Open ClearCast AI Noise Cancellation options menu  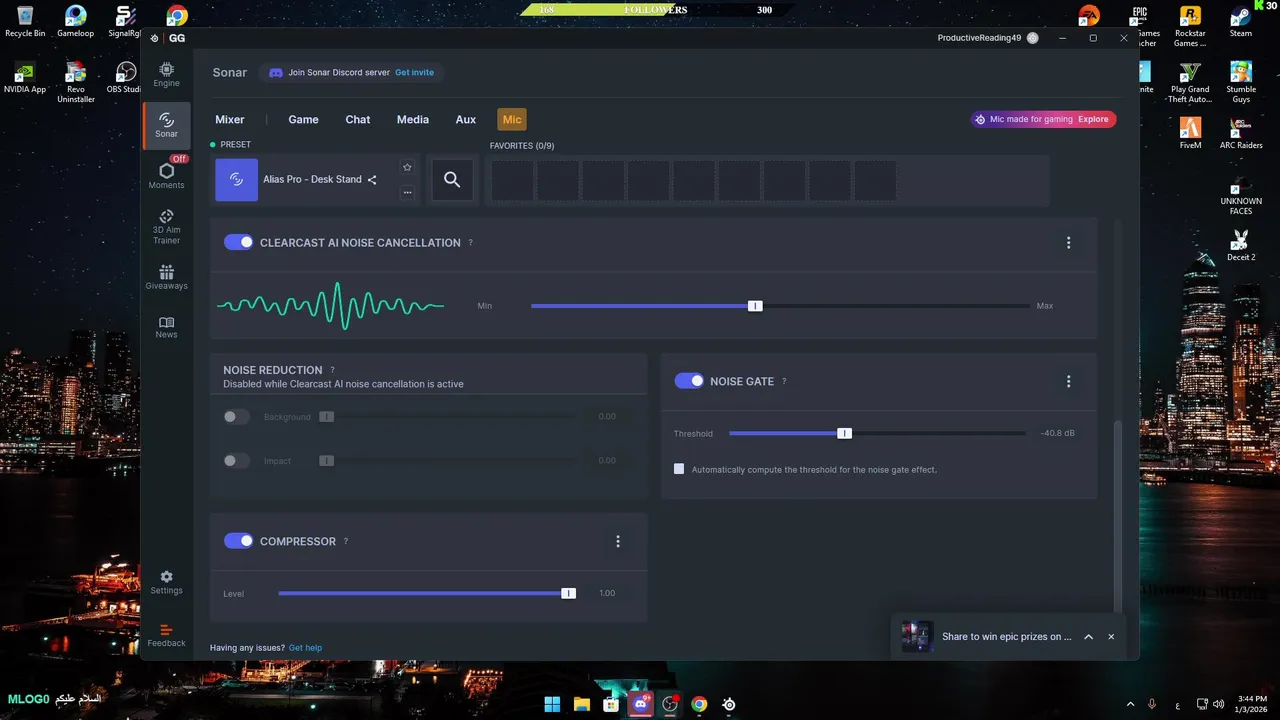(1068, 243)
